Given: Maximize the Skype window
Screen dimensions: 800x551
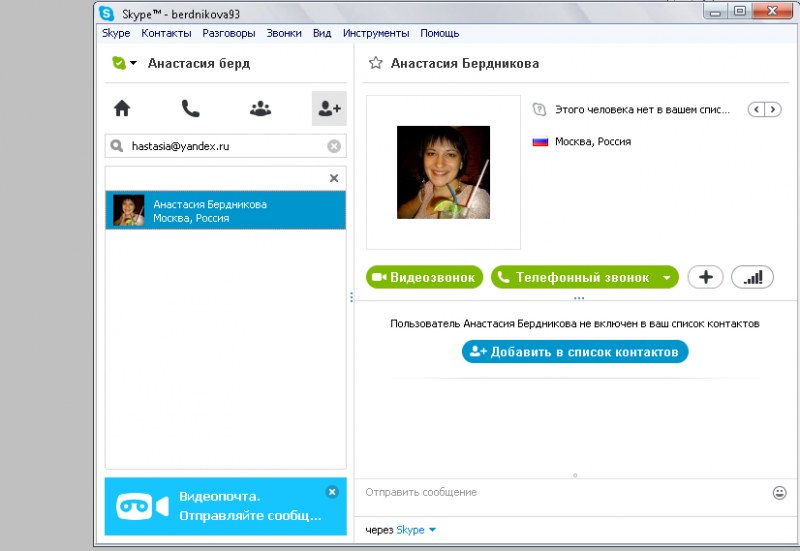Looking at the screenshot, I should click(740, 12).
